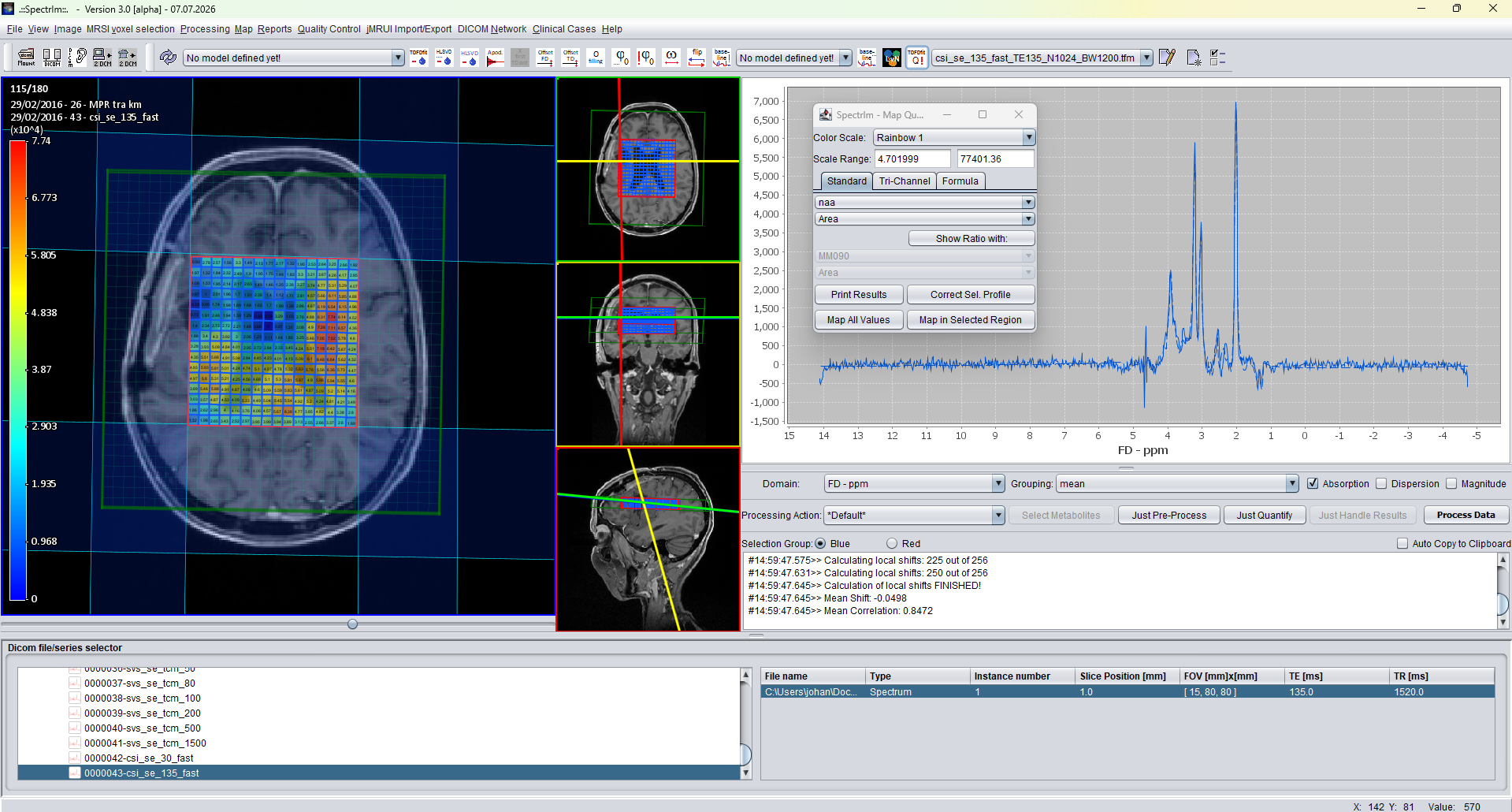Screen dimensions: 1512x812
Task: Switch to the Tri-Channel tab
Action: (905, 181)
